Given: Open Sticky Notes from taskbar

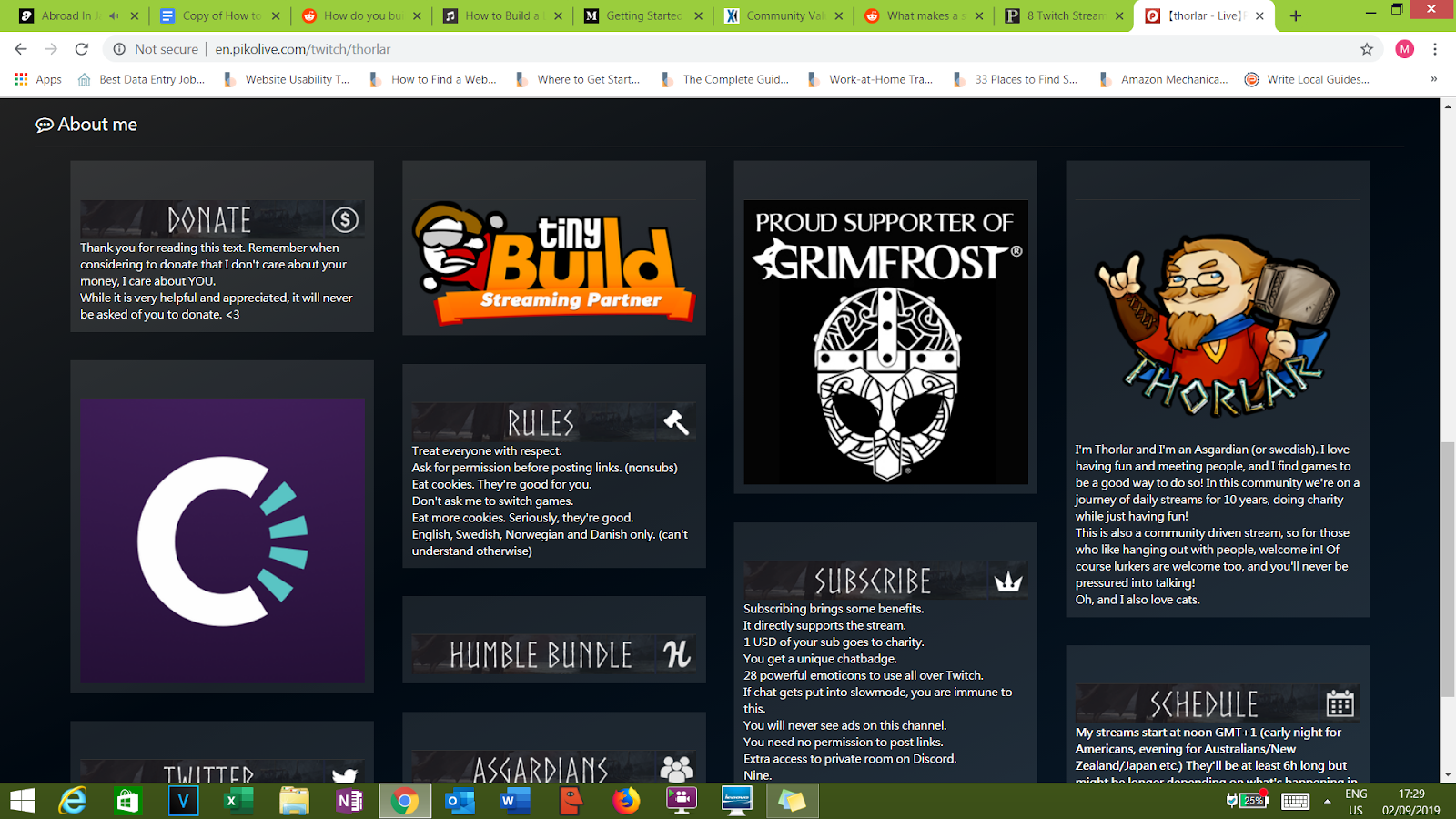Looking at the screenshot, I should tap(792, 801).
